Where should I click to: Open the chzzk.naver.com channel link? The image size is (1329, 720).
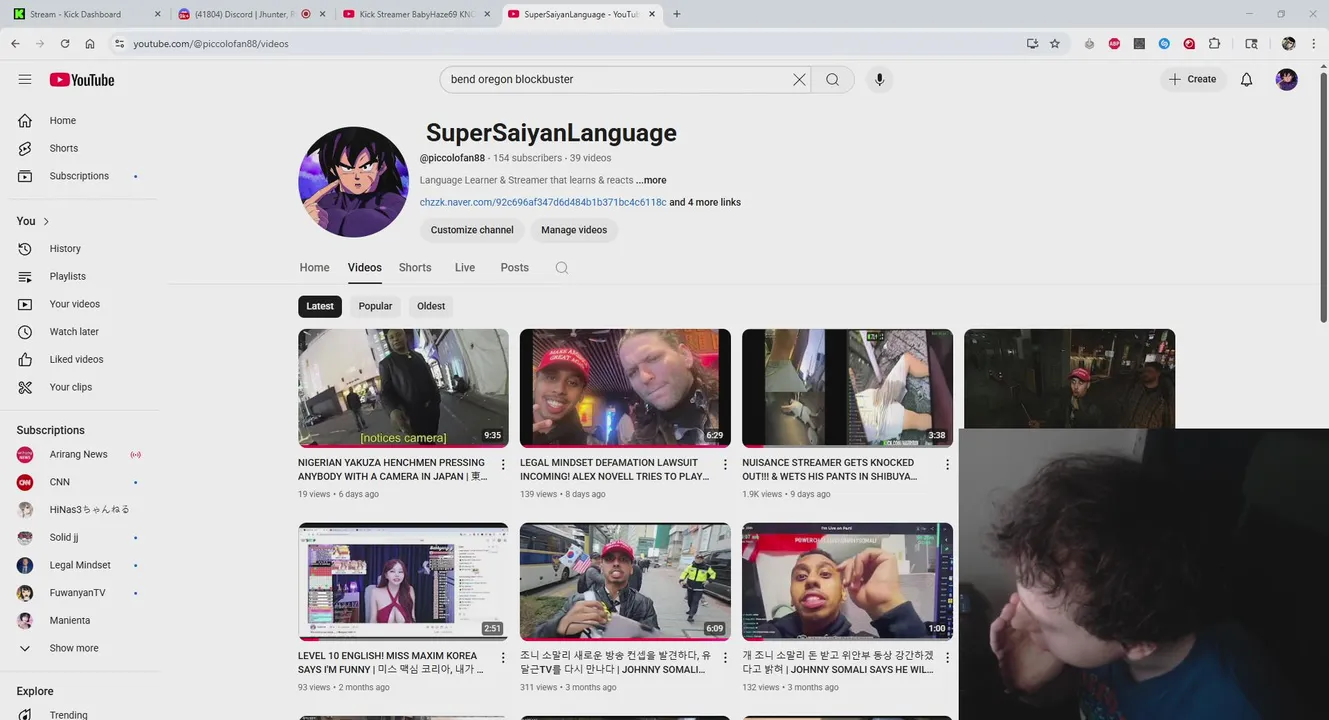(x=543, y=202)
